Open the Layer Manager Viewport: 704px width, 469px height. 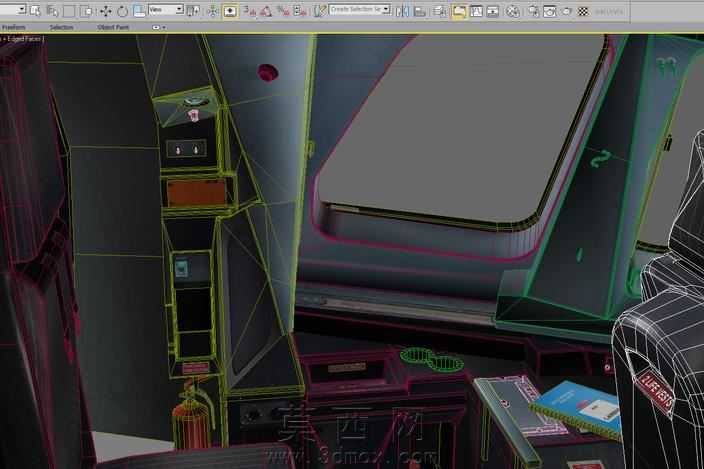coord(440,11)
